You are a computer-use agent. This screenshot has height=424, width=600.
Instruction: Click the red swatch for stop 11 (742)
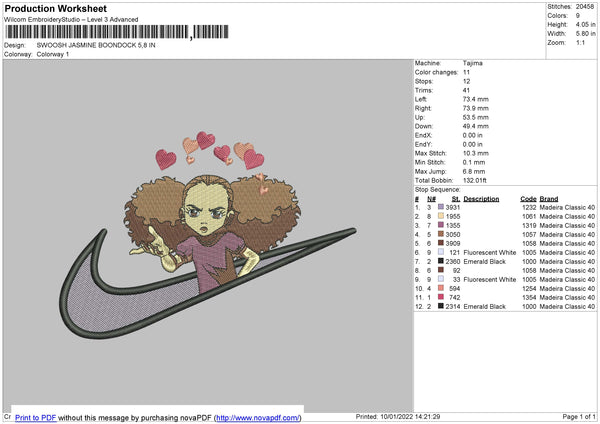click(x=441, y=297)
